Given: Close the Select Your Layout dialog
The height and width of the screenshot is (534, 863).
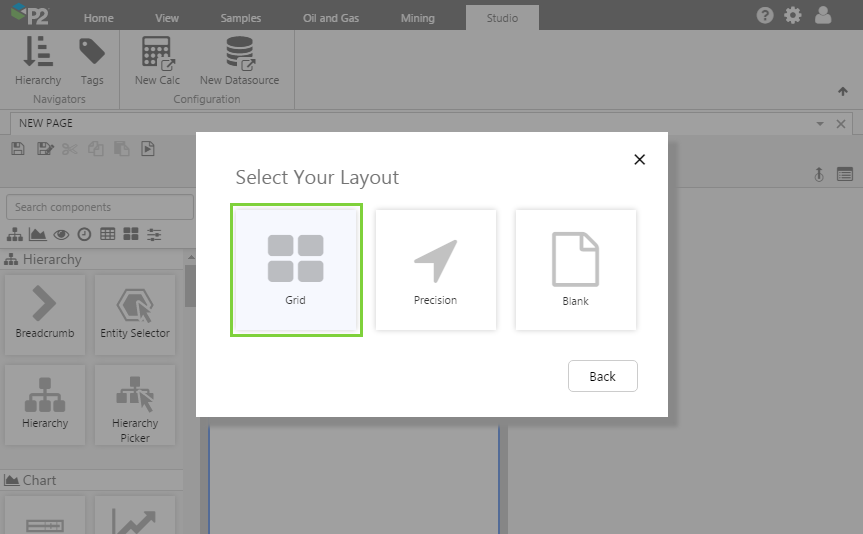Looking at the screenshot, I should coord(639,160).
